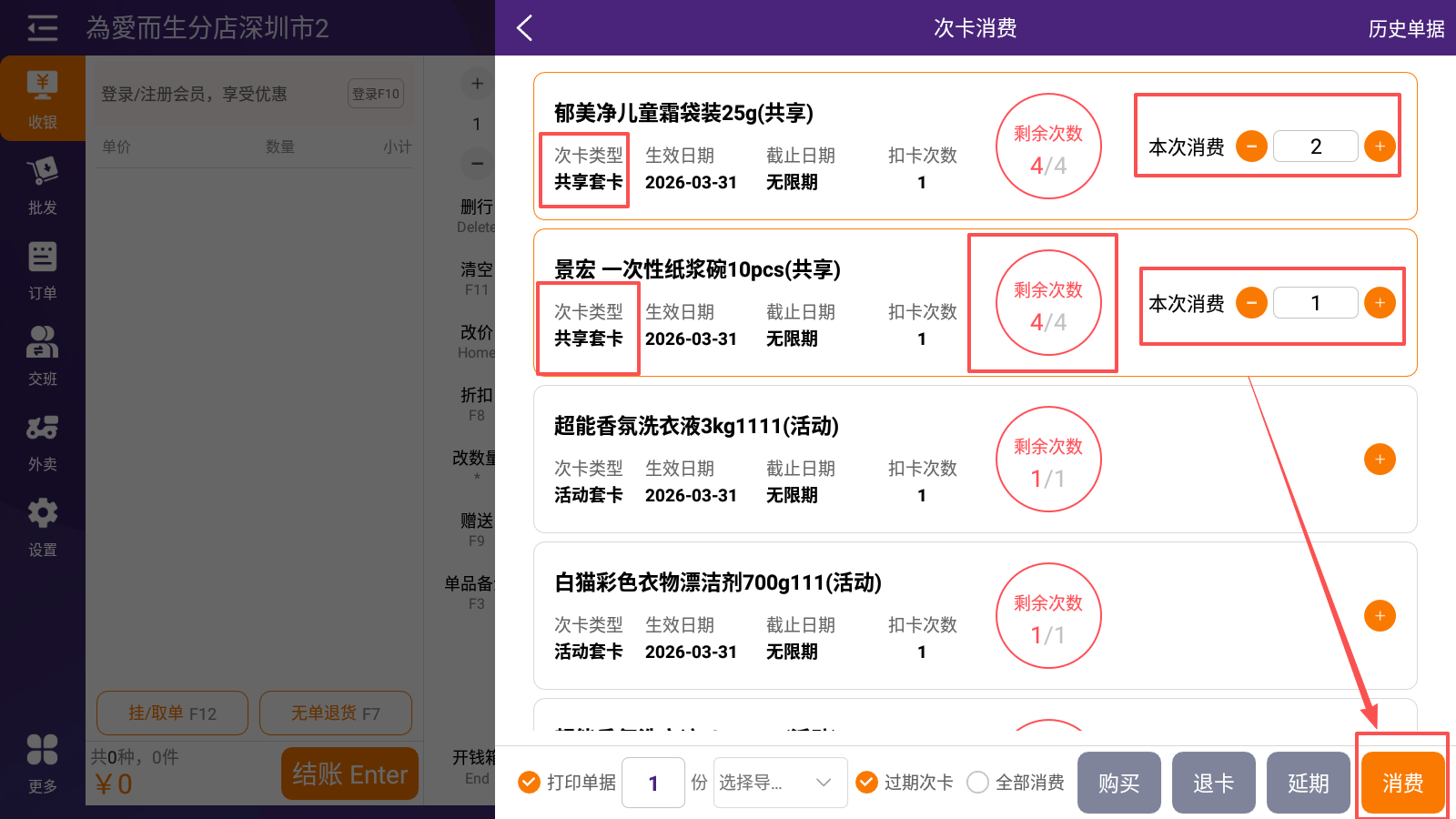
Task: Open the 交班 shift handover icon
Action: click(x=42, y=356)
